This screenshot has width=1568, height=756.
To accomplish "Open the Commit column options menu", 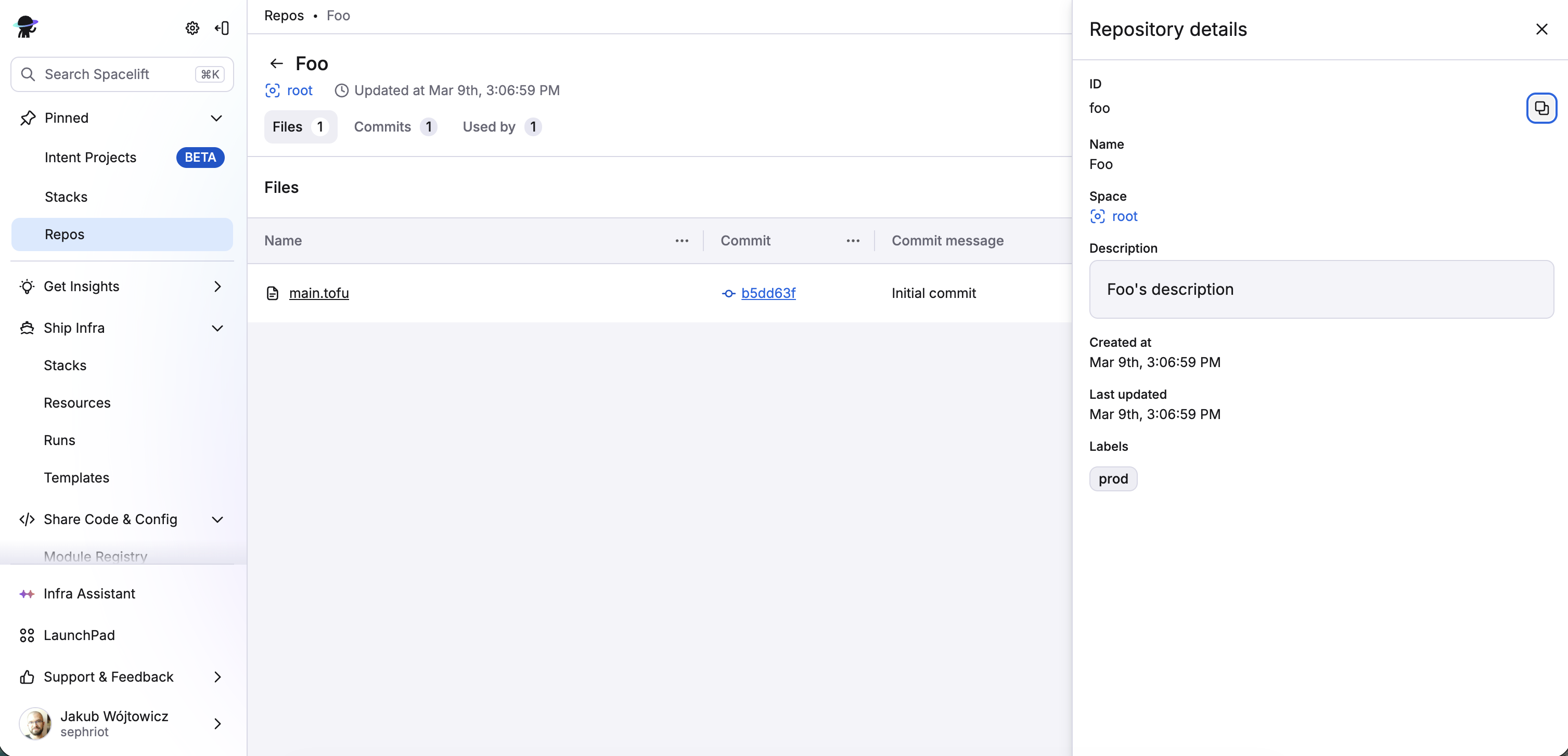I will click(852, 240).
